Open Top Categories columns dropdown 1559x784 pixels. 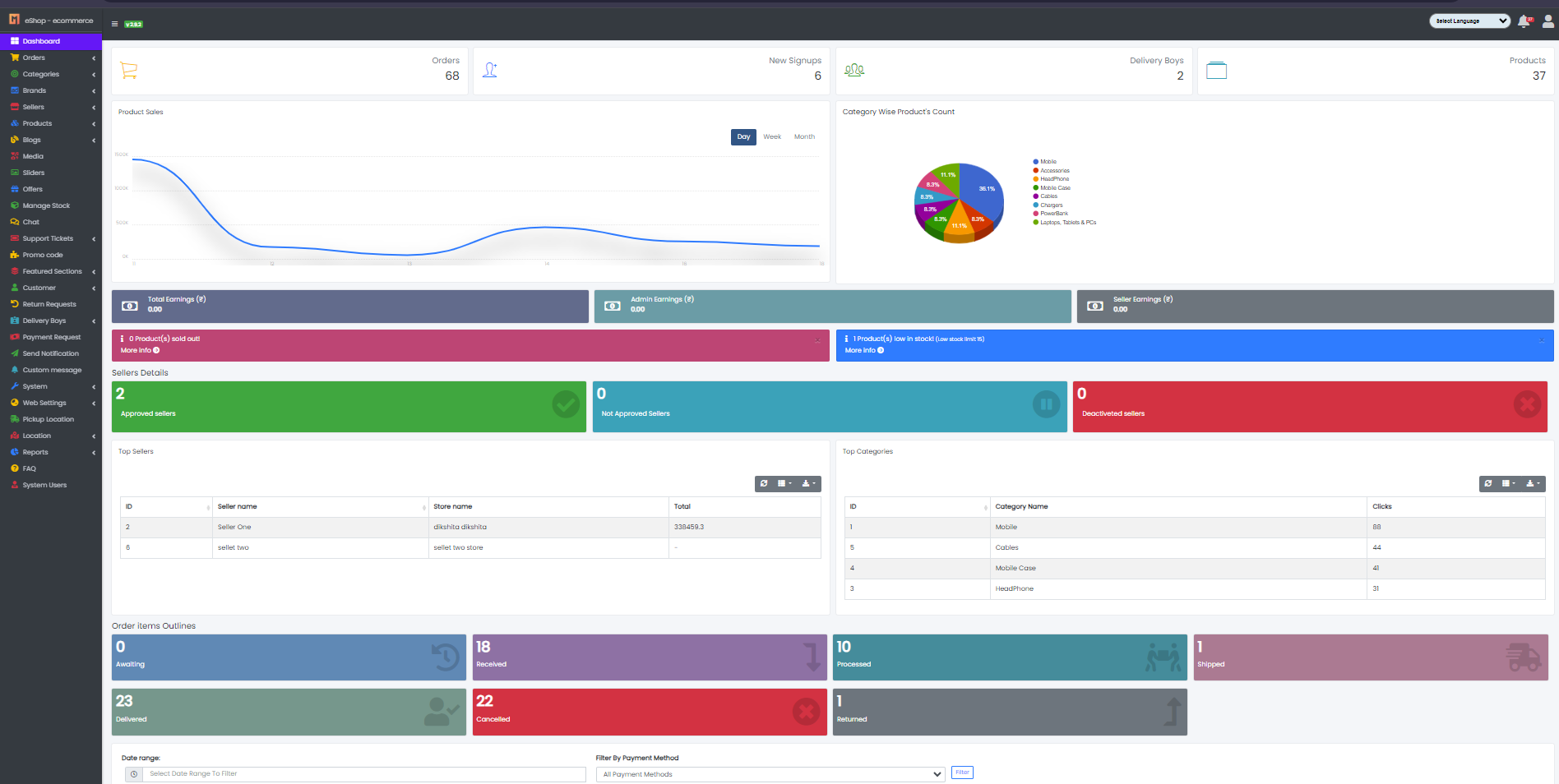(x=1509, y=484)
